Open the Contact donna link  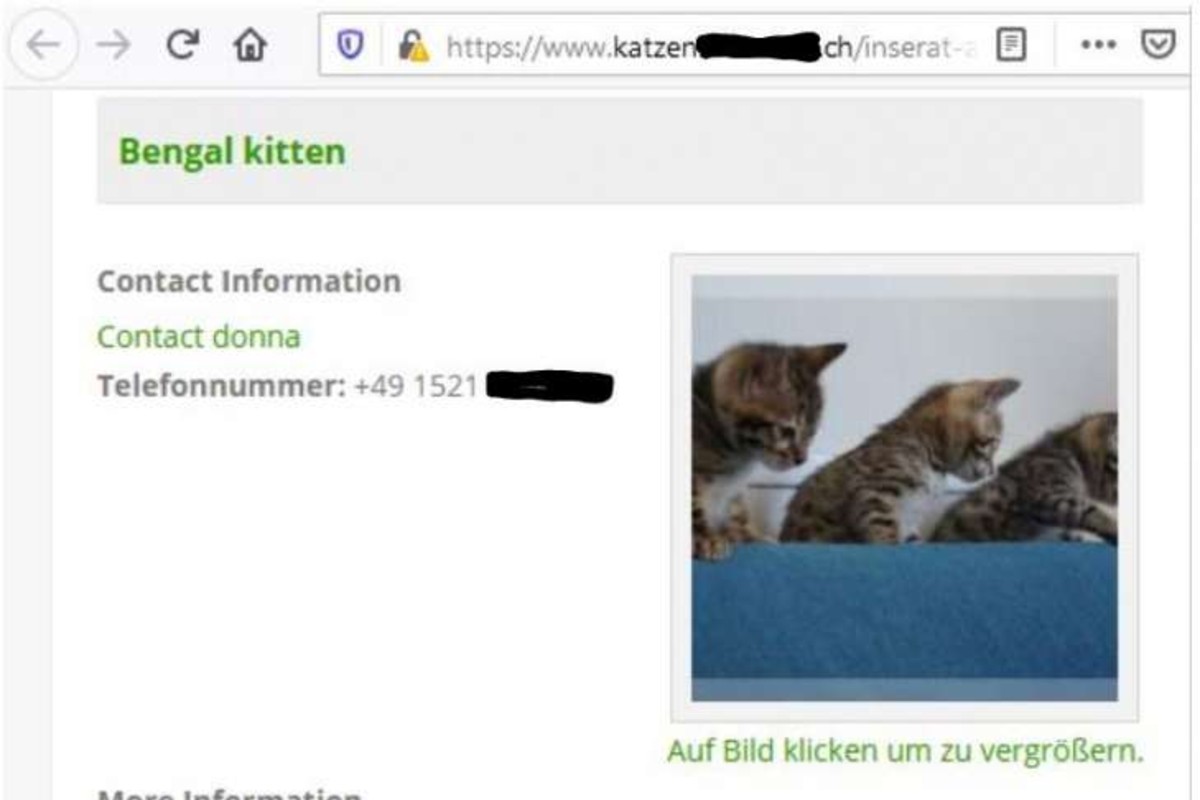[x=198, y=336]
